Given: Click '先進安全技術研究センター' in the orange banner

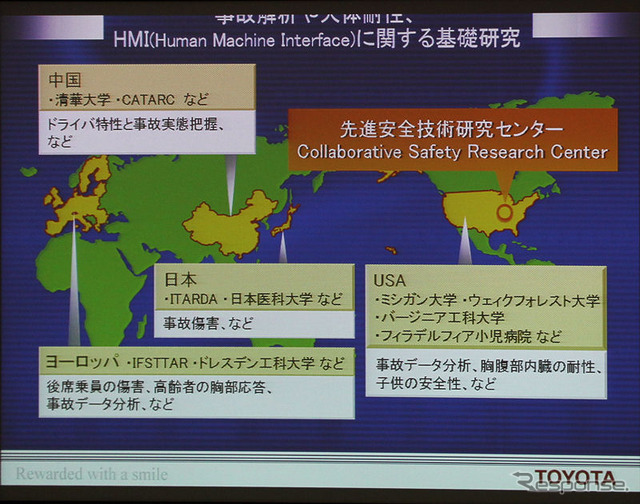Looking at the screenshot, I should 452,129.
